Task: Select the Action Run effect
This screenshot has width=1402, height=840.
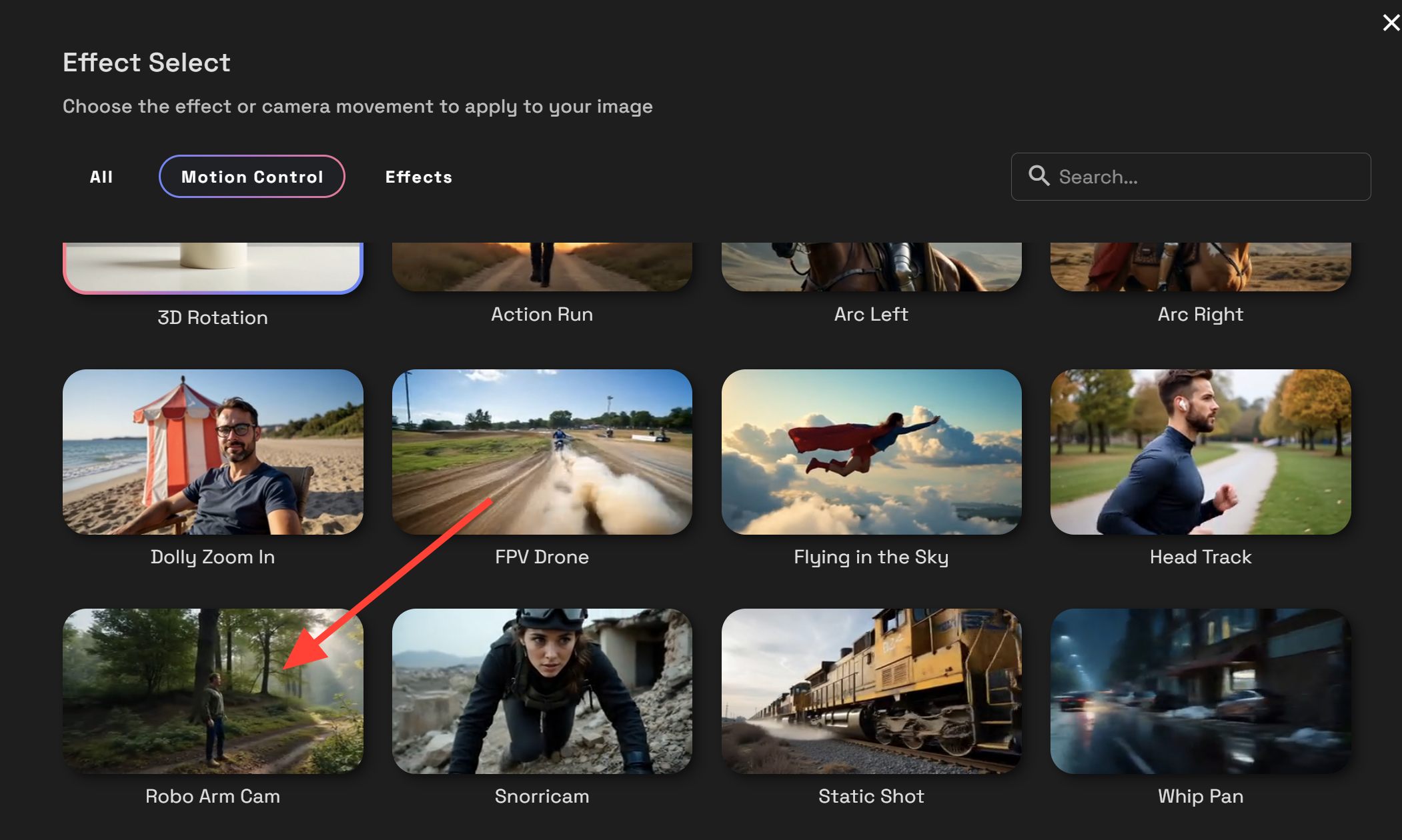Action: (542, 267)
